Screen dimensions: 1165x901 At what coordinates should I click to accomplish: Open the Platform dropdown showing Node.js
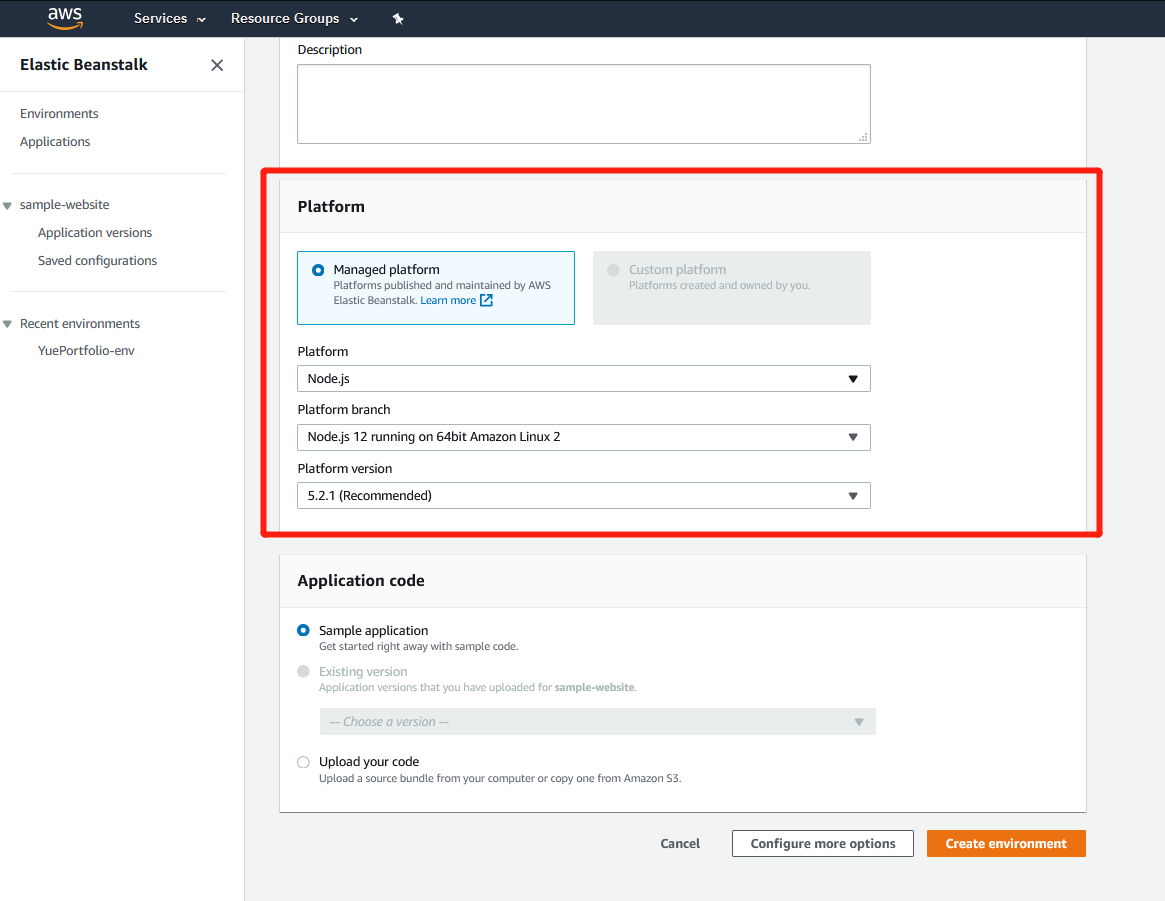[584, 379]
